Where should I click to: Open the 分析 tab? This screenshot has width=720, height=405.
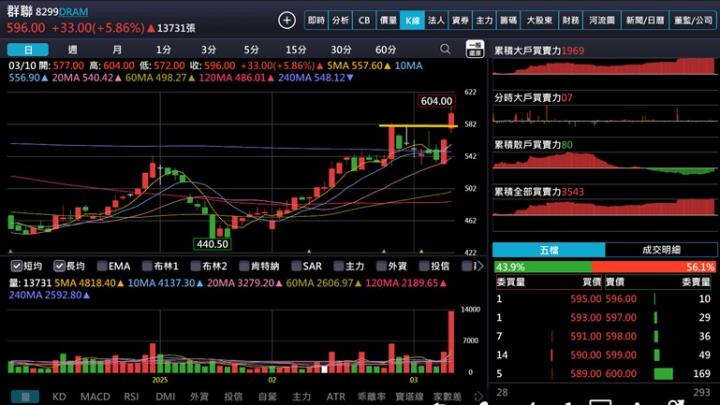pos(340,20)
